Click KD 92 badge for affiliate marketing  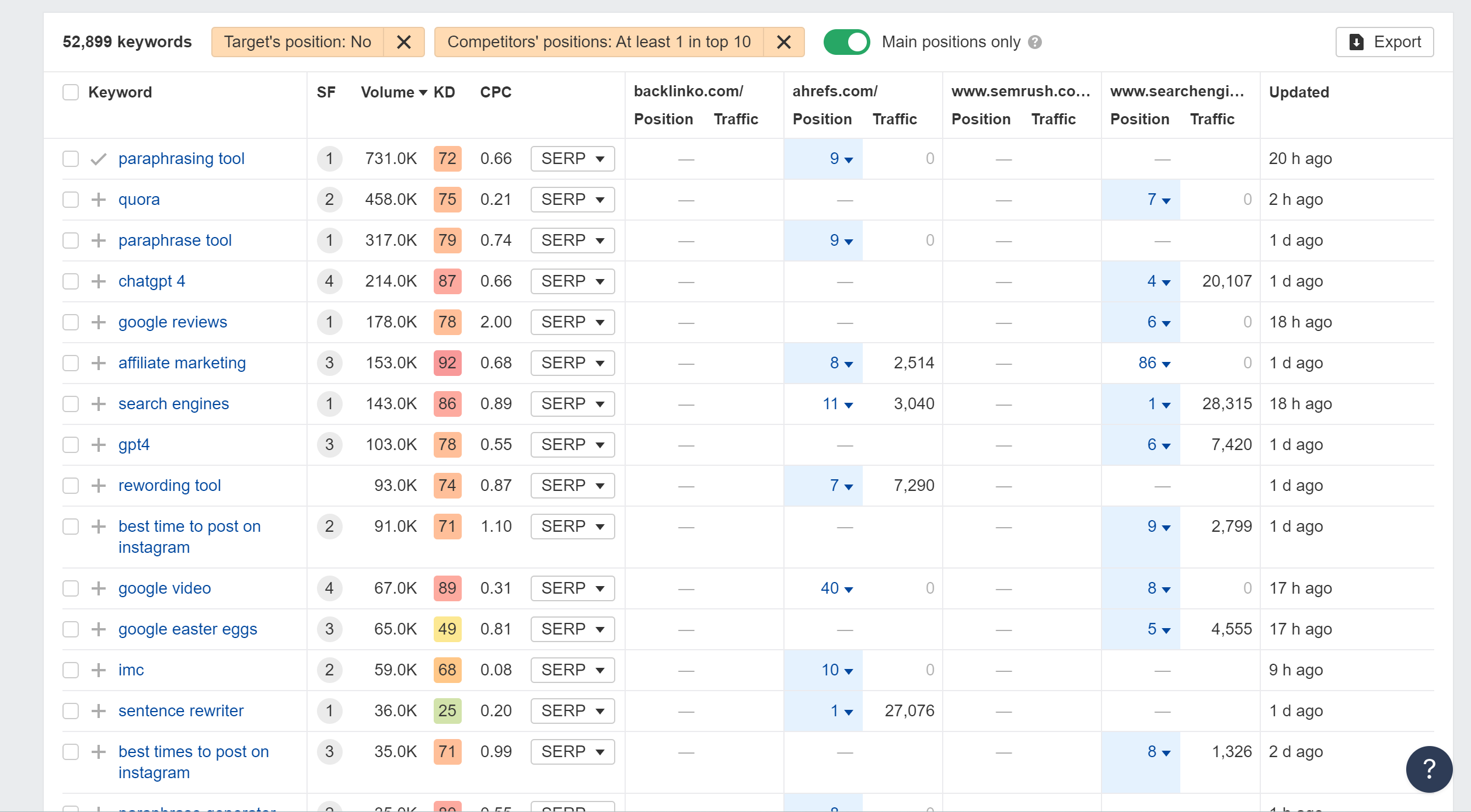coord(447,363)
